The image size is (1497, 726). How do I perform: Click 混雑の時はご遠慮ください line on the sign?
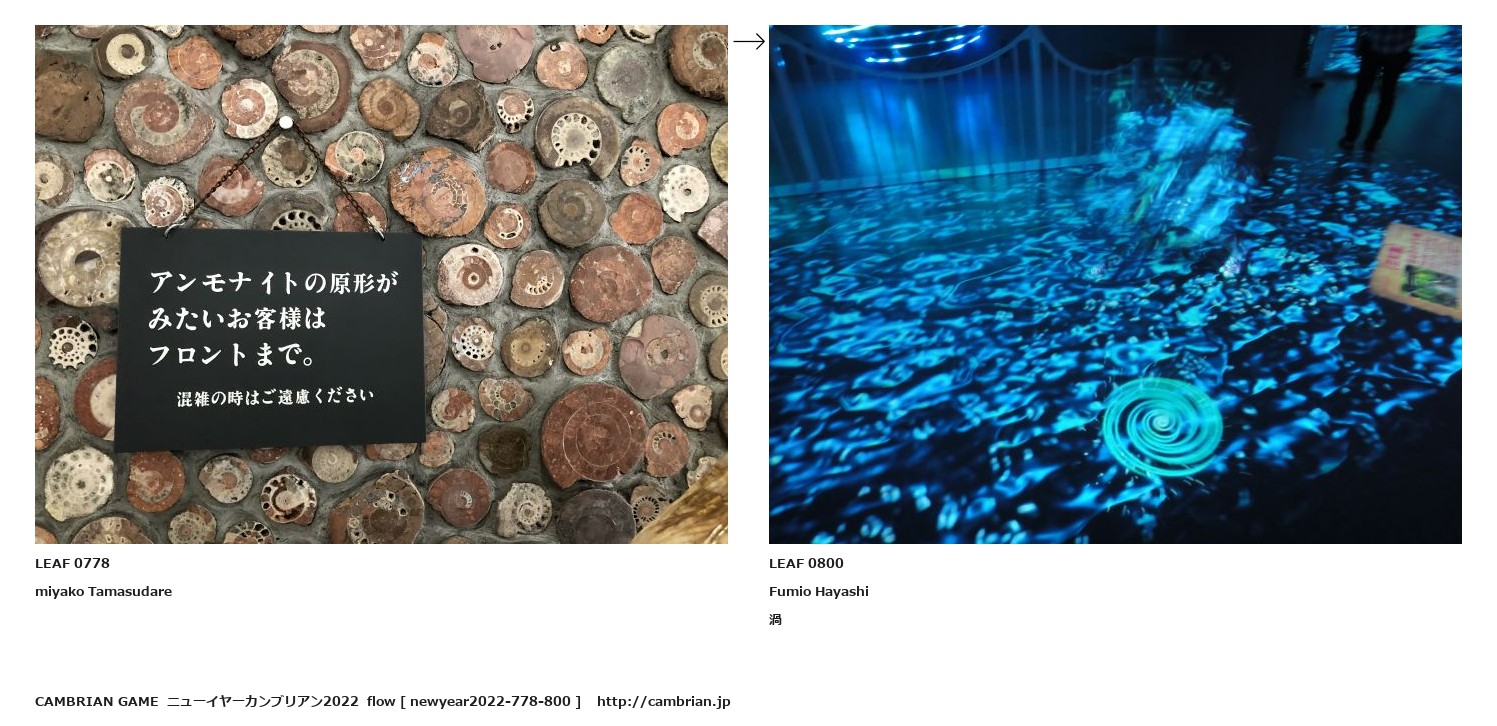[x=275, y=397]
